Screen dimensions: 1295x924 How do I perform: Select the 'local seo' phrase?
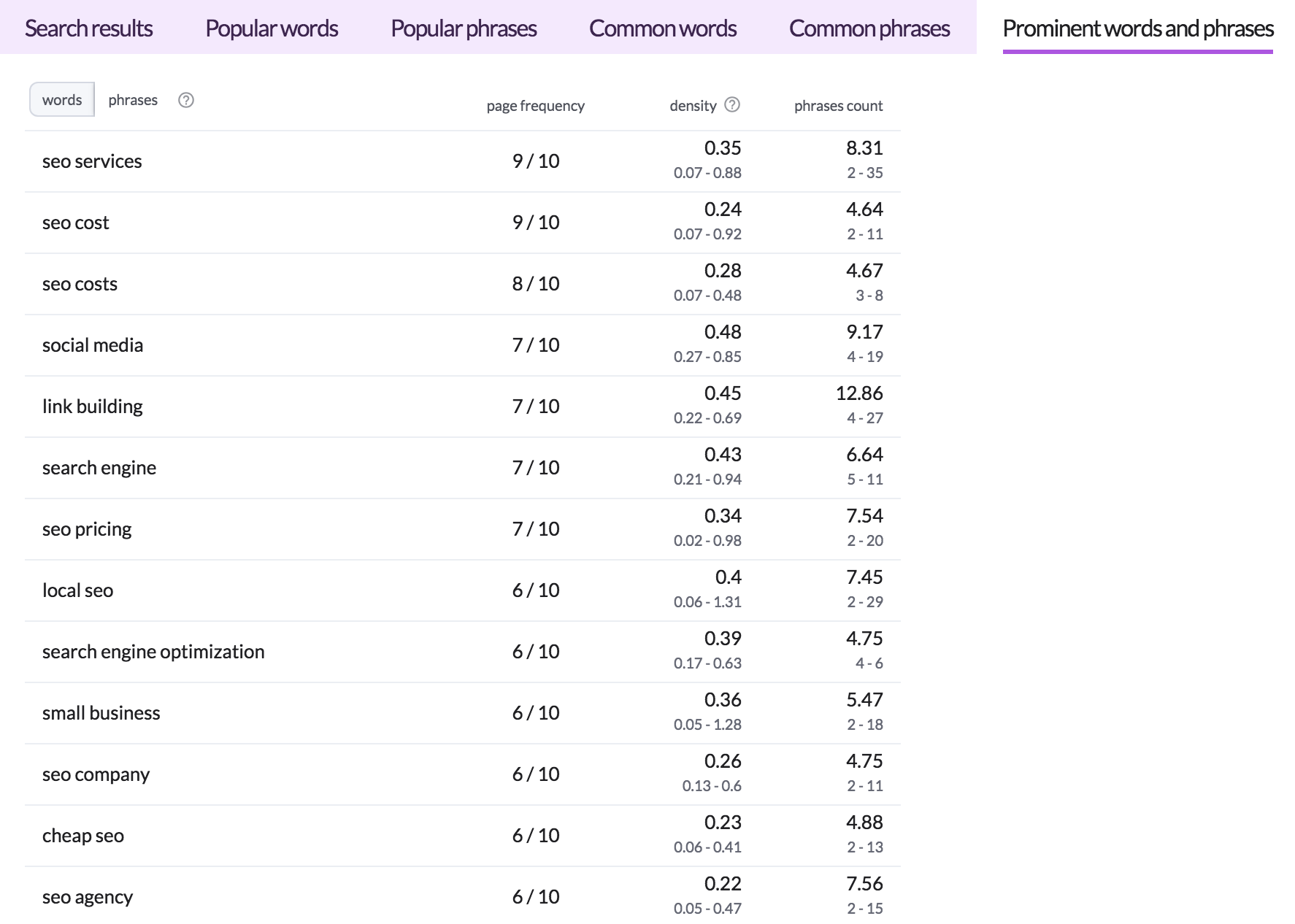[x=78, y=590]
